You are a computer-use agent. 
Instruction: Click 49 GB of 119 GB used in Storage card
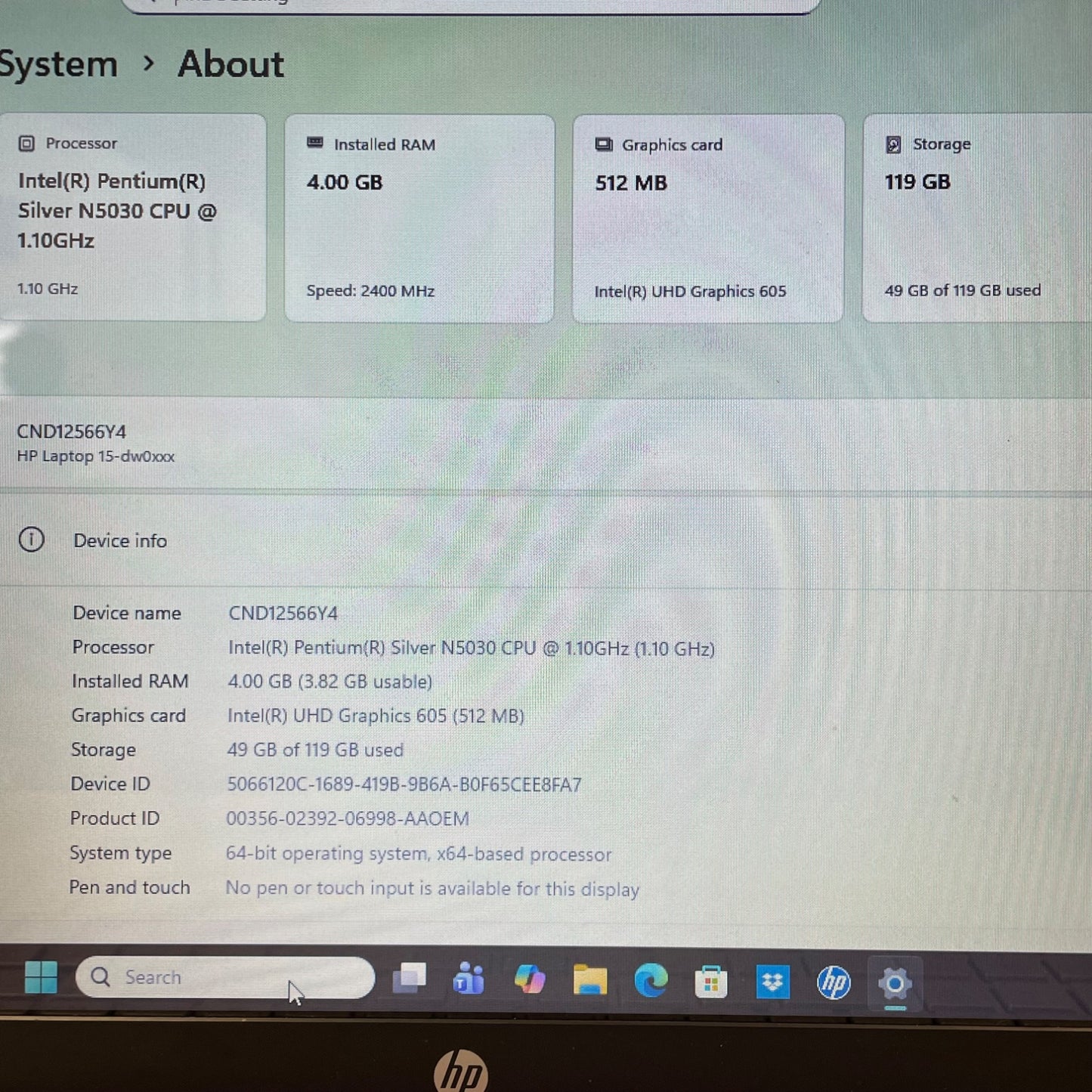(x=963, y=290)
